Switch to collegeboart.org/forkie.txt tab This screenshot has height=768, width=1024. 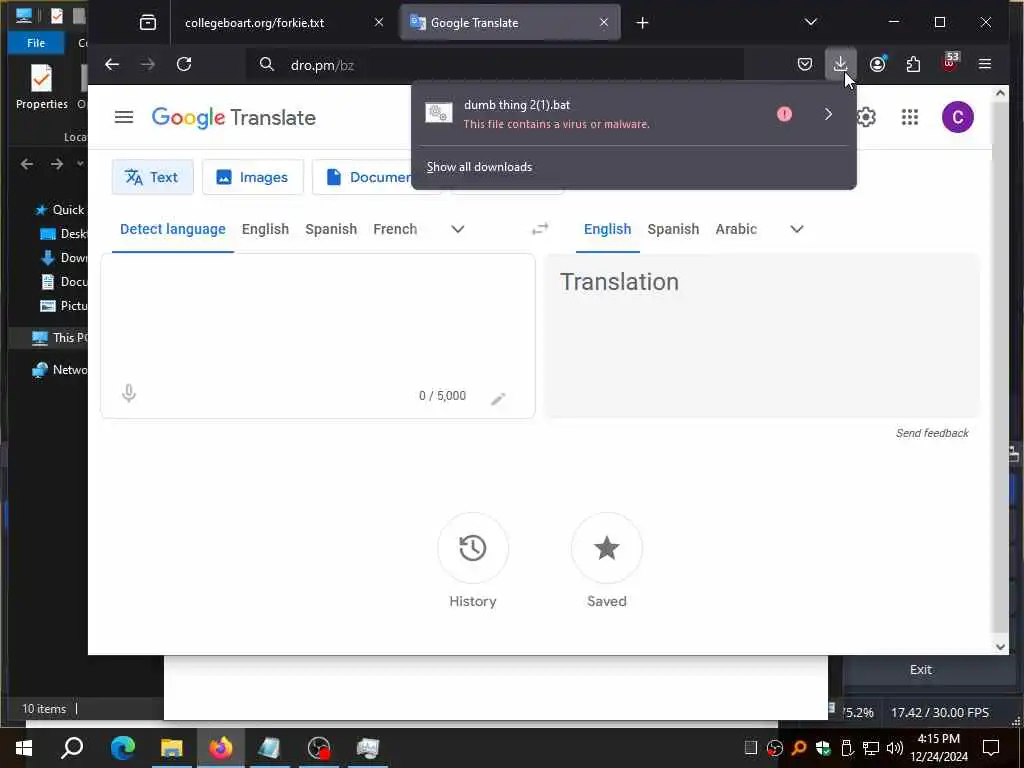point(281,23)
